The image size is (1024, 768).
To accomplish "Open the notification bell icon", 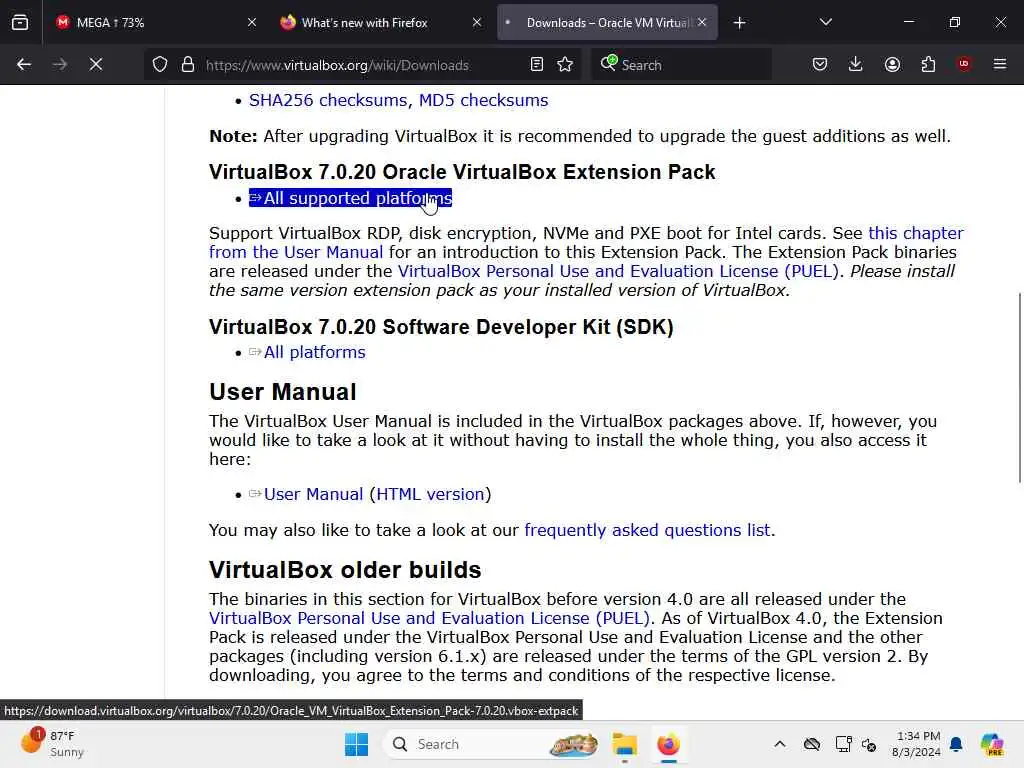I will (956, 744).
